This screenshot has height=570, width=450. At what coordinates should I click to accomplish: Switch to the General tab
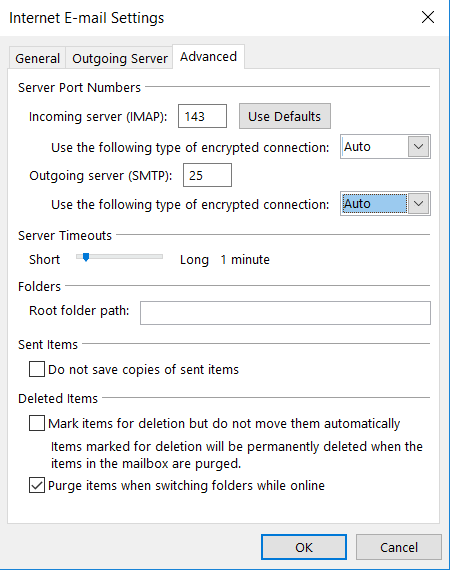click(37, 58)
